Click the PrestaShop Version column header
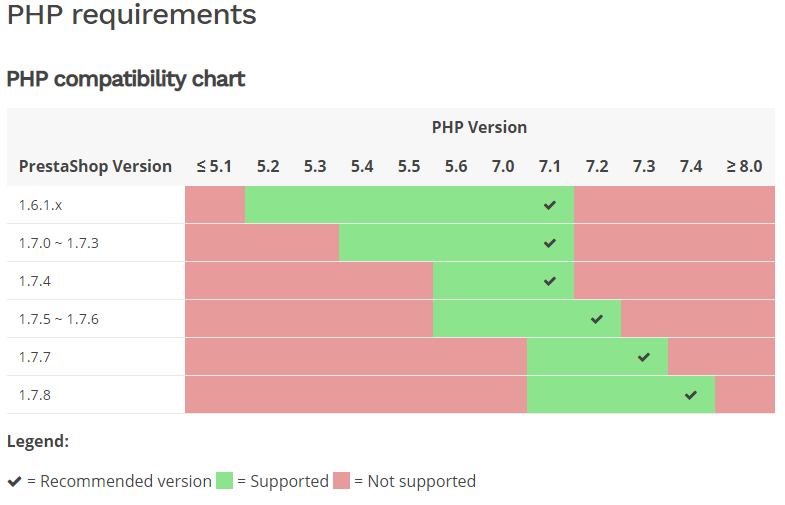The image size is (785, 505). pyautogui.click(x=95, y=166)
